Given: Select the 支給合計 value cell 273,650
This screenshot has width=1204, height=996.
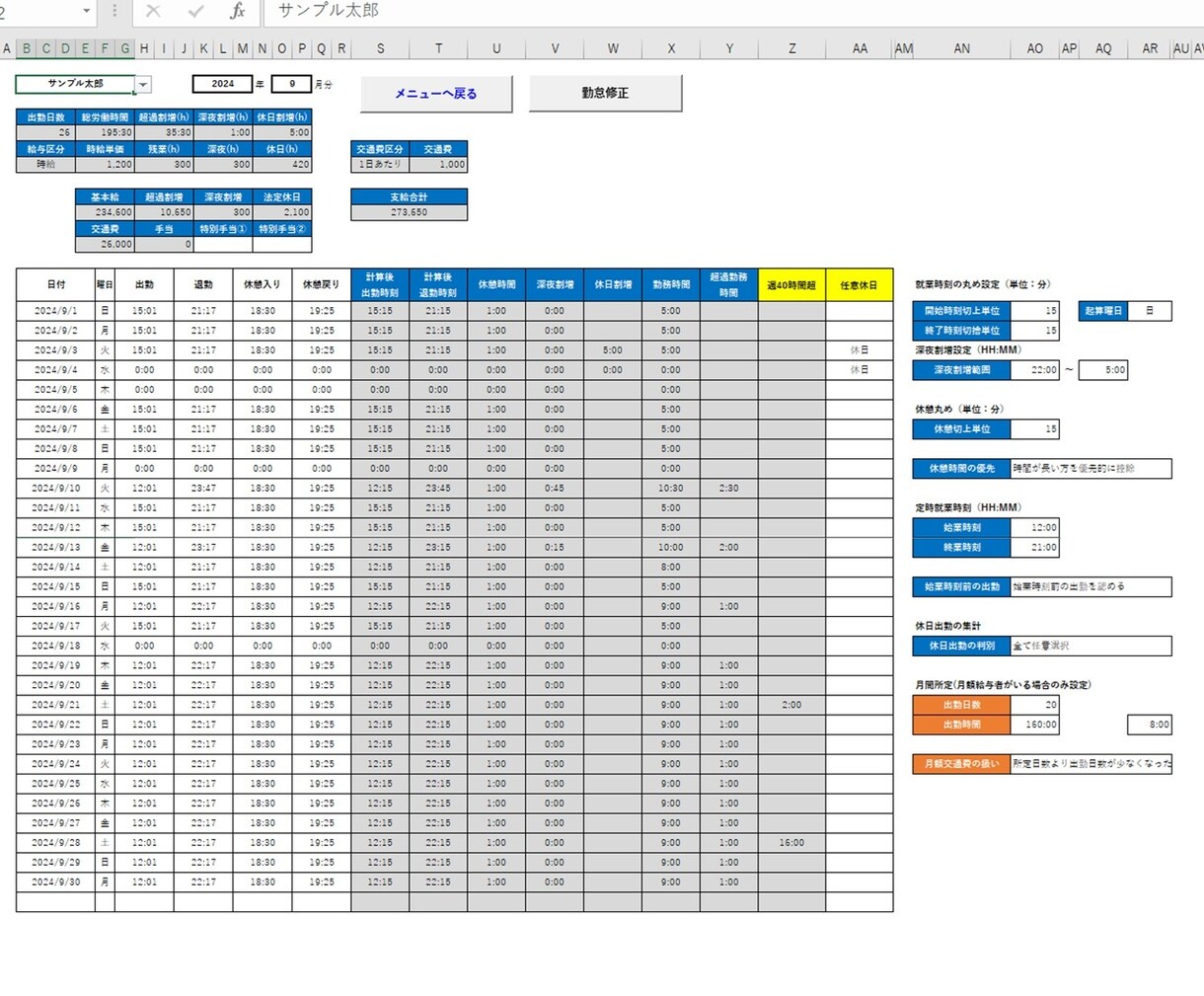Looking at the screenshot, I should (409, 212).
